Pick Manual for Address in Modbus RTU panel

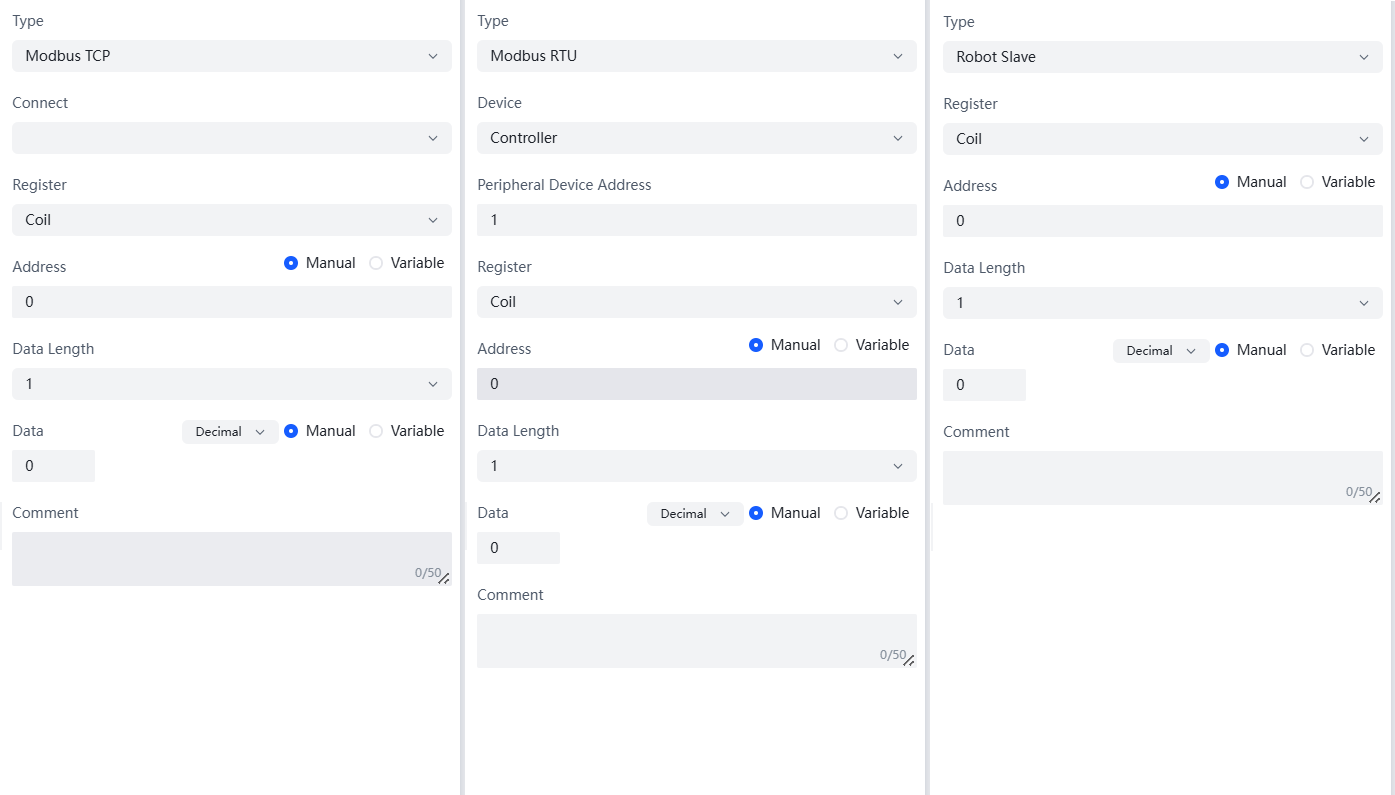pos(756,345)
